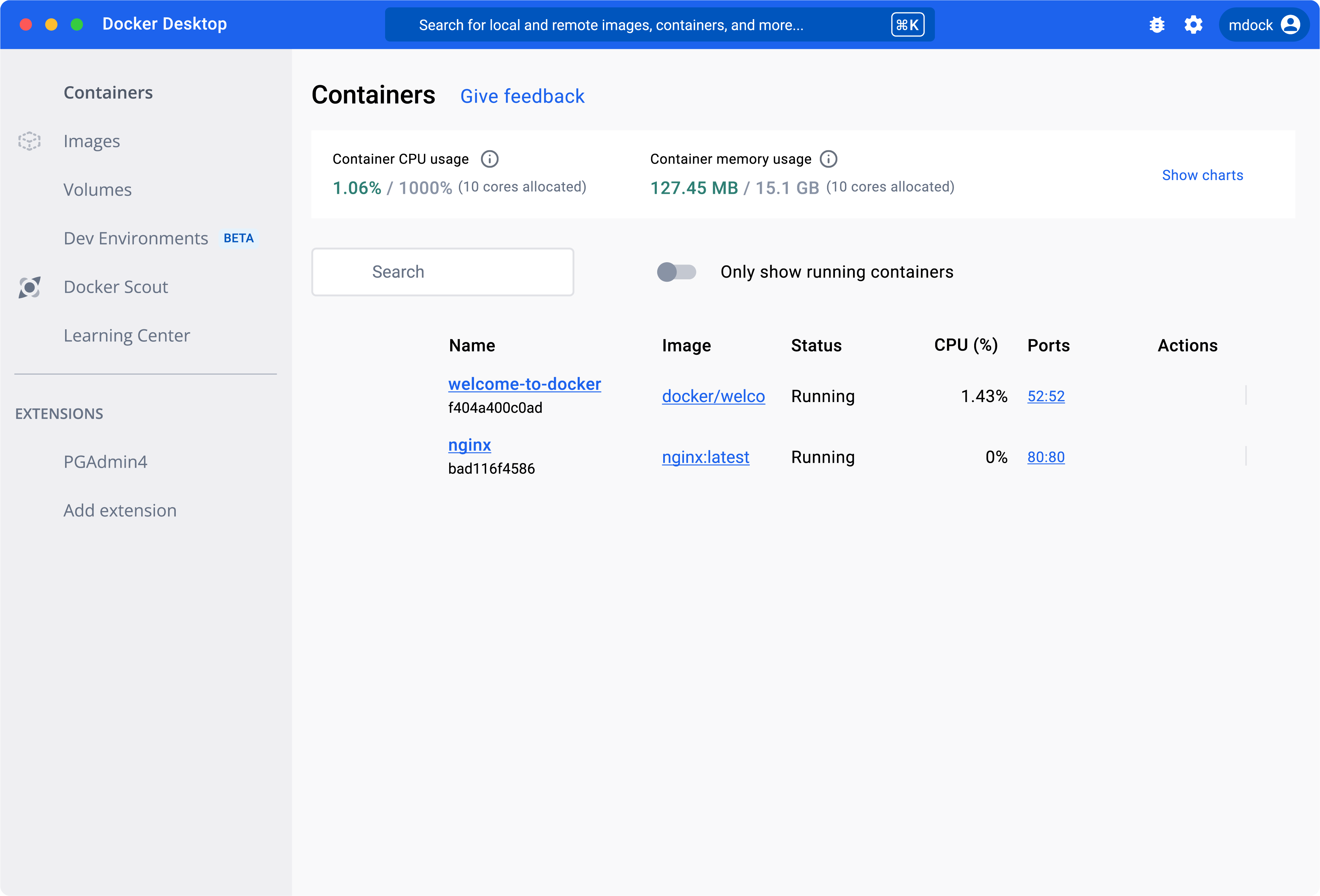Open the nginx:latest image link
The height and width of the screenshot is (896, 1320).
[x=705, y=457]
